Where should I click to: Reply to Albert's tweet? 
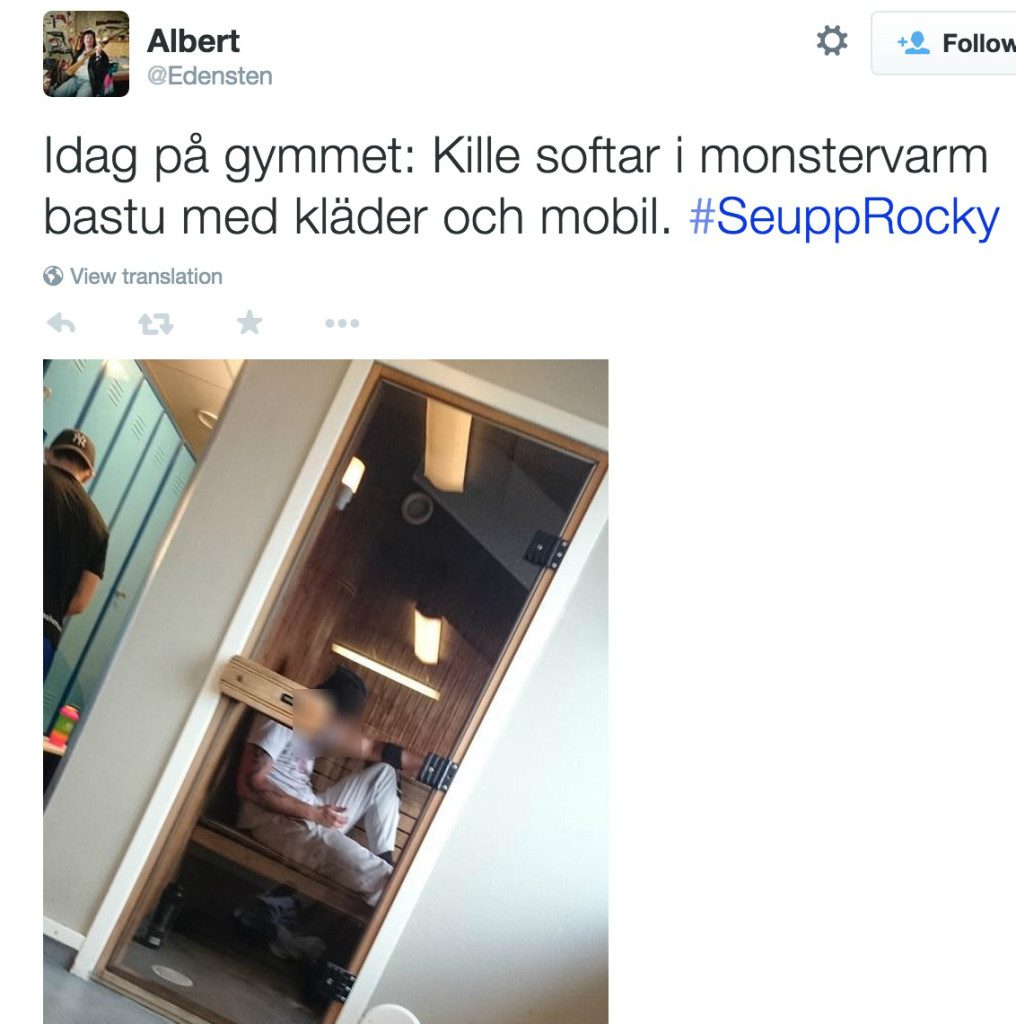pyautogui.click(x=61, y=323)
